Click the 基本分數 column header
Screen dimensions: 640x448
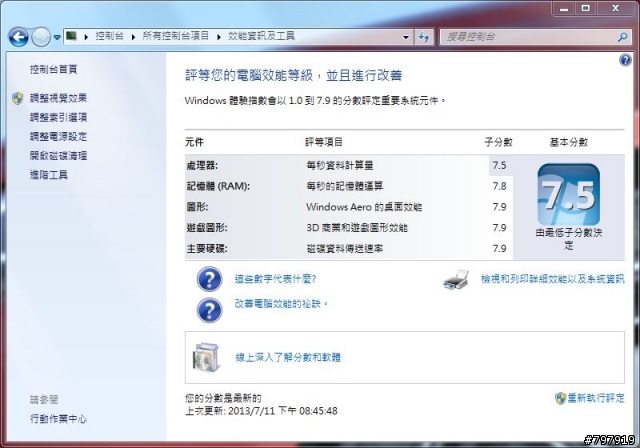click(569, 142)
